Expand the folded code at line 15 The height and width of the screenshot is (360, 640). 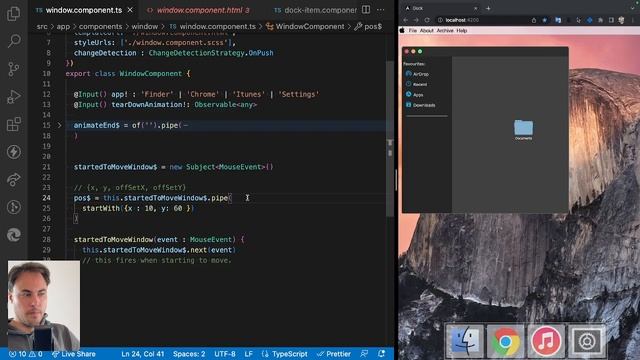59,125
